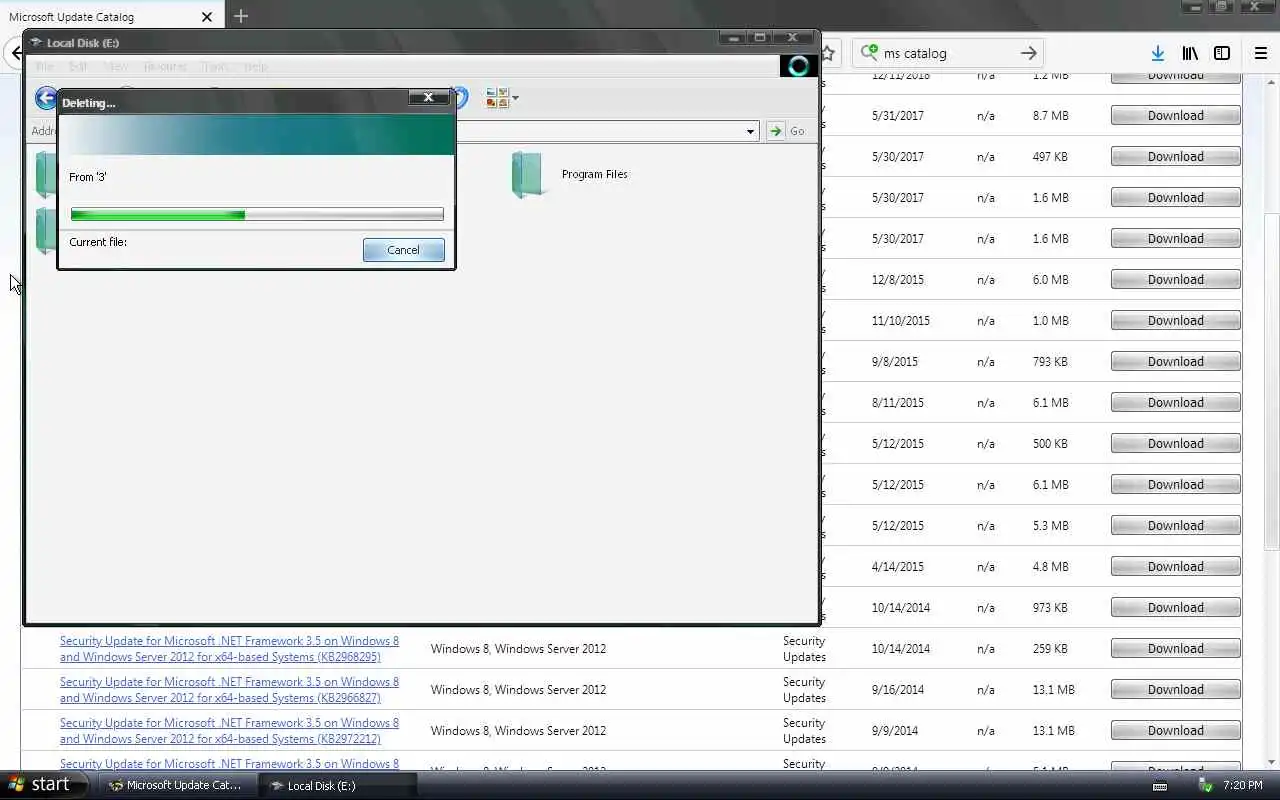The image size is (1280, 800).
Task: Open the Firefox hamburger menu
Action: (x=1261, y=53)
